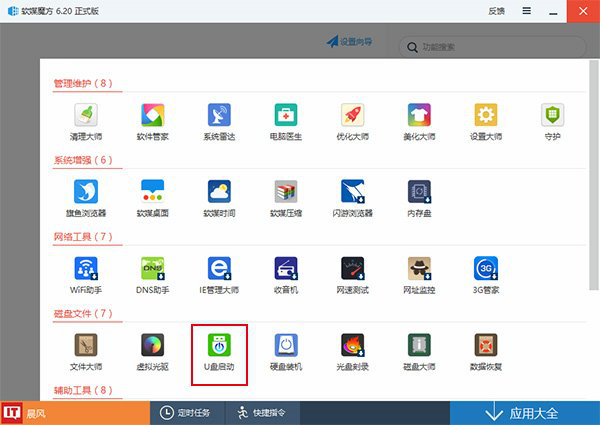Launch 3G管家 icon

(x=486, y=268)
